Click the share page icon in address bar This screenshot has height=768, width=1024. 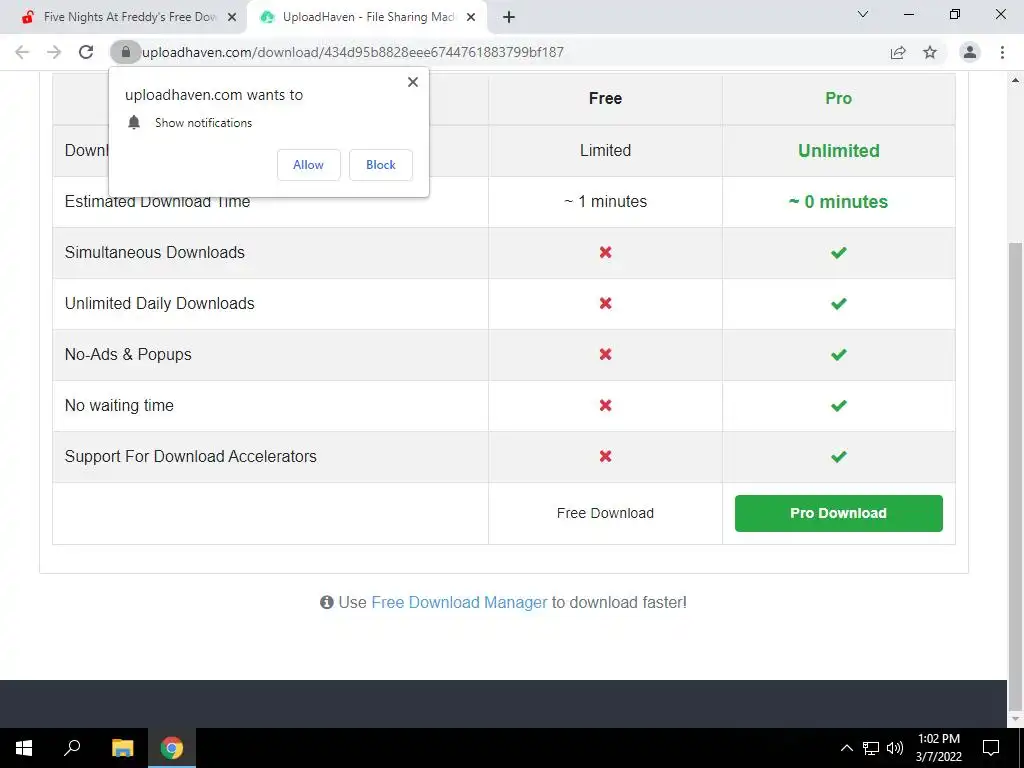point(899,52)
